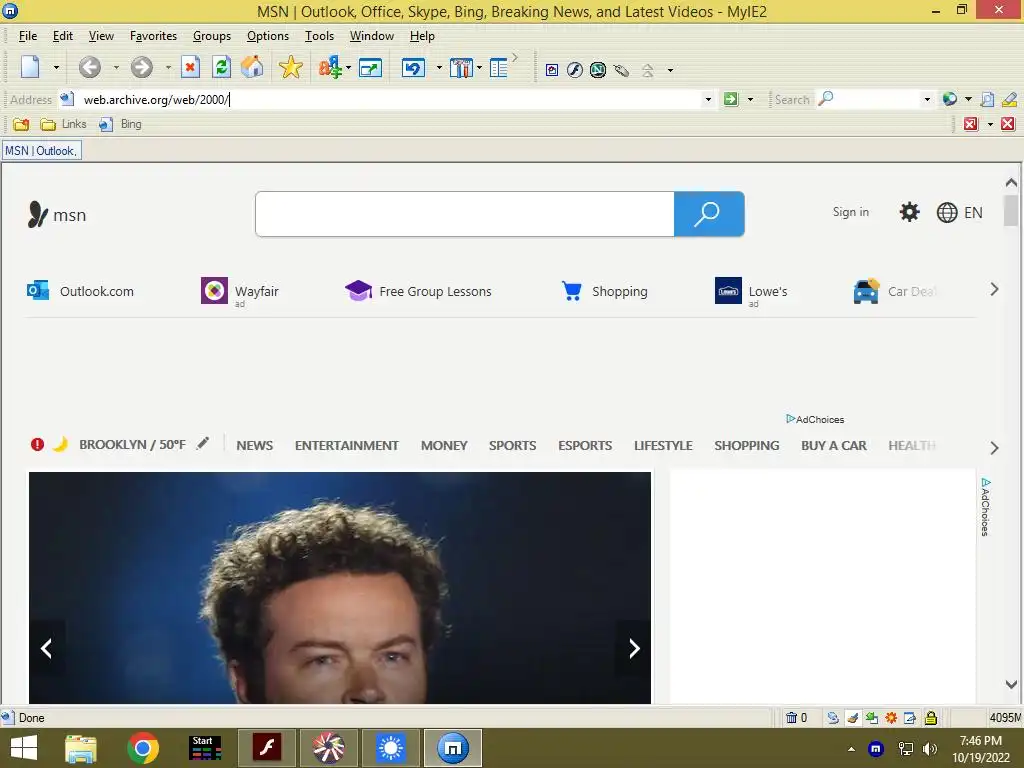1024x768 pixels.
Task: Open the Back button history dropdown arrow
Action: [116, 67]
